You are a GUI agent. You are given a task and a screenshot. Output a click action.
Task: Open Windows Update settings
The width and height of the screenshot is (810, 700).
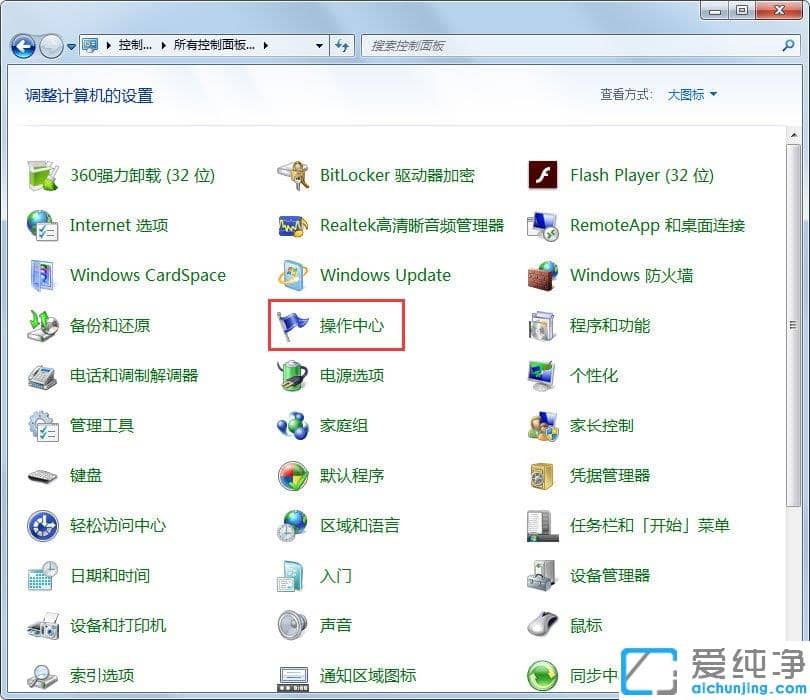(386, 275)
